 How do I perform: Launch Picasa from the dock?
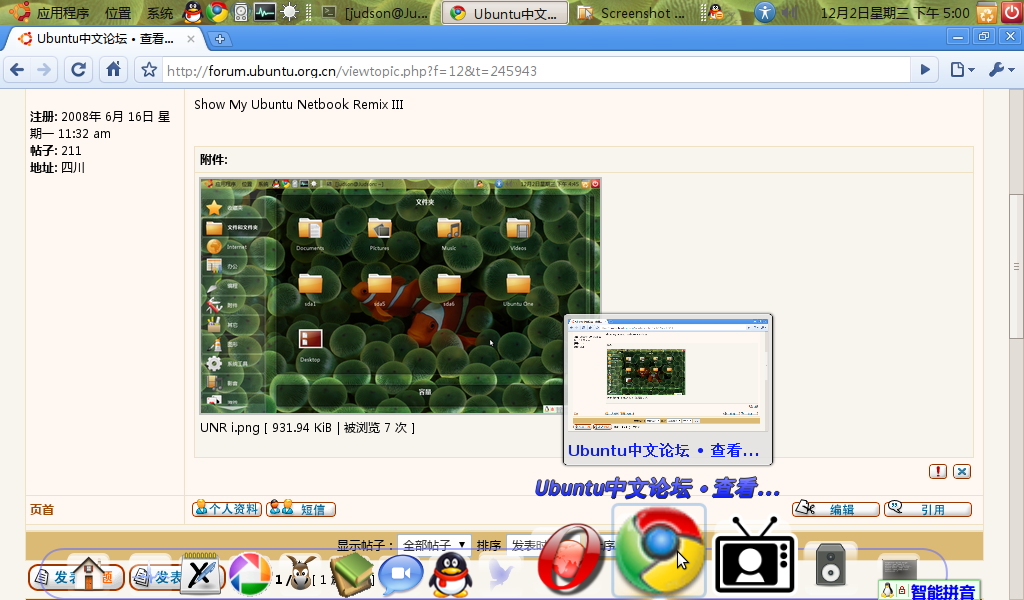(x=249, y=574)
